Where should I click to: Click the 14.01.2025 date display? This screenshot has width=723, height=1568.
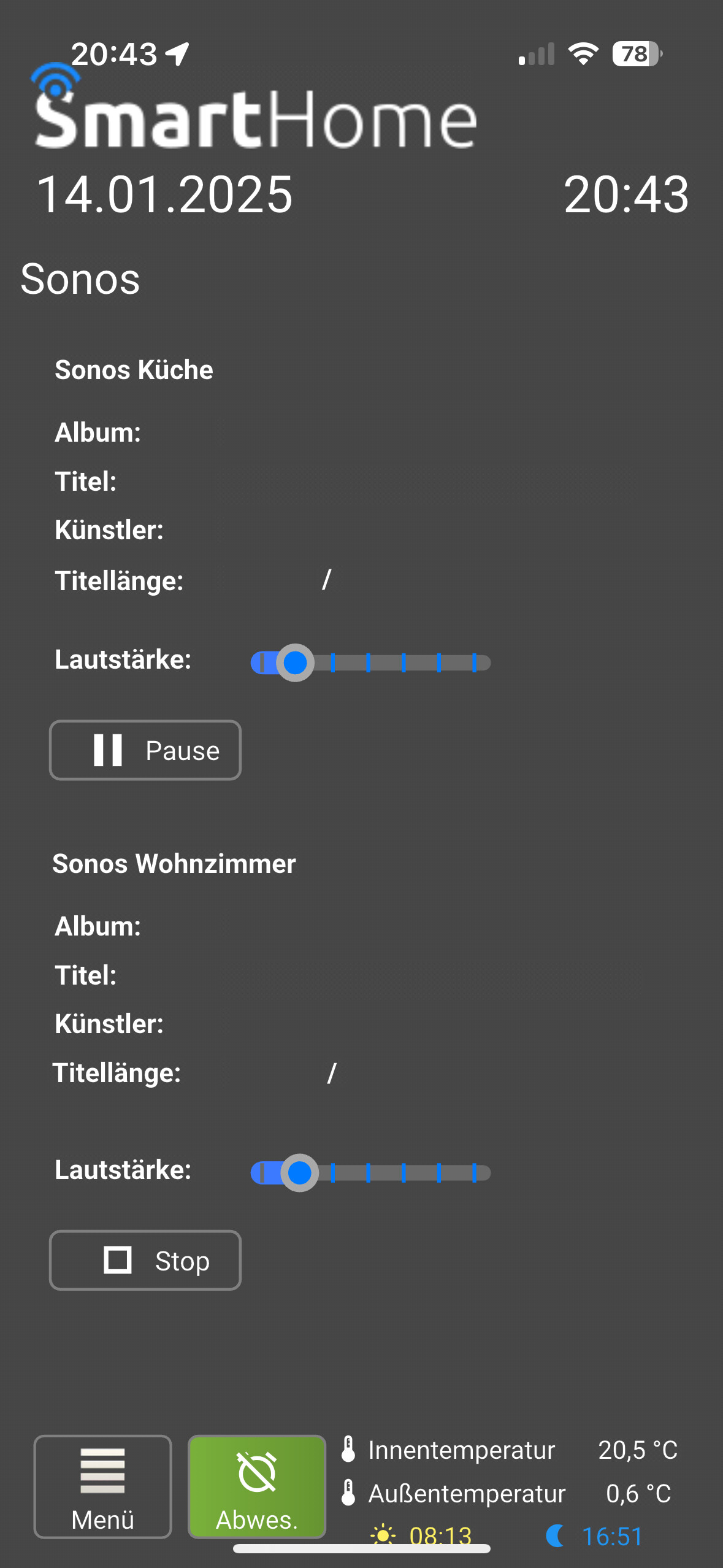click(x=164, y=194)
